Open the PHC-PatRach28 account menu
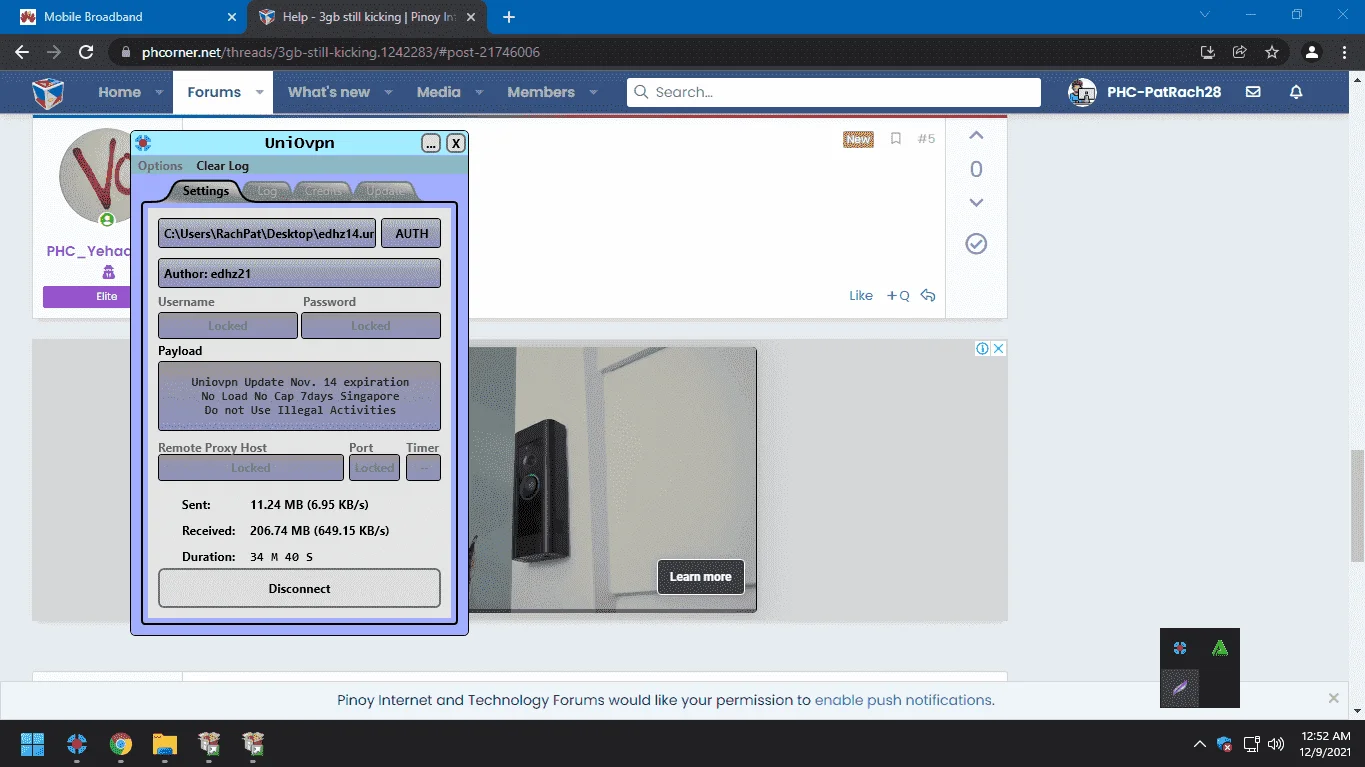1365x767 pixels. coord(1145,92)
